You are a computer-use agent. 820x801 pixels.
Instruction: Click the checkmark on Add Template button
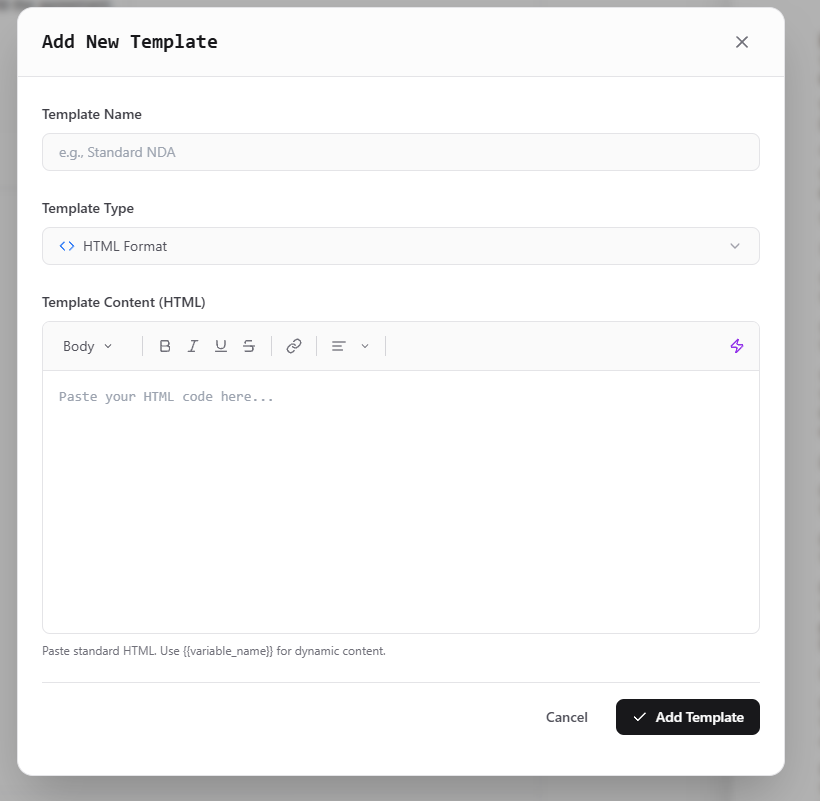pyautogui.click(x=639, y=717)
